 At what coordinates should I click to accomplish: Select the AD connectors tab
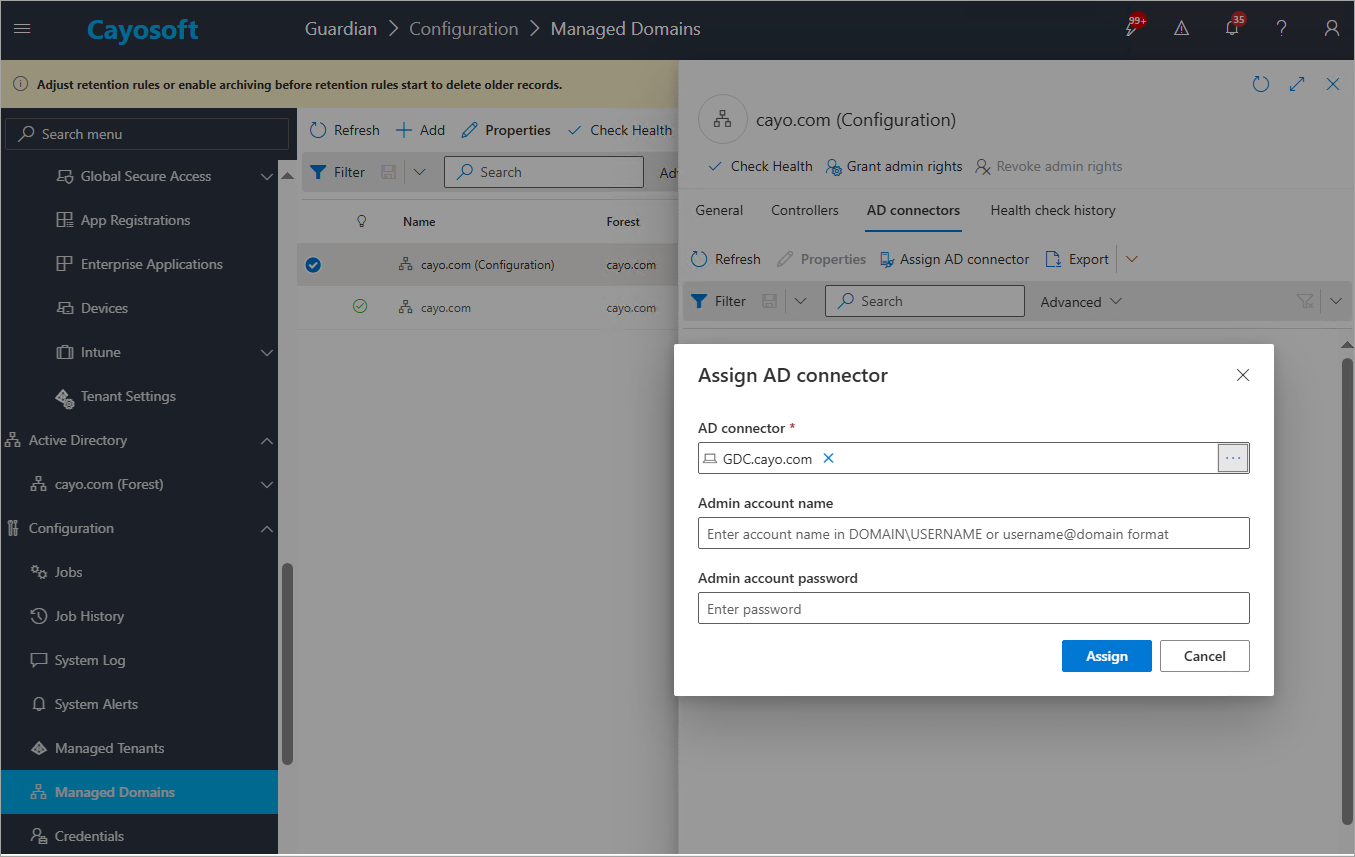point(913,210)
